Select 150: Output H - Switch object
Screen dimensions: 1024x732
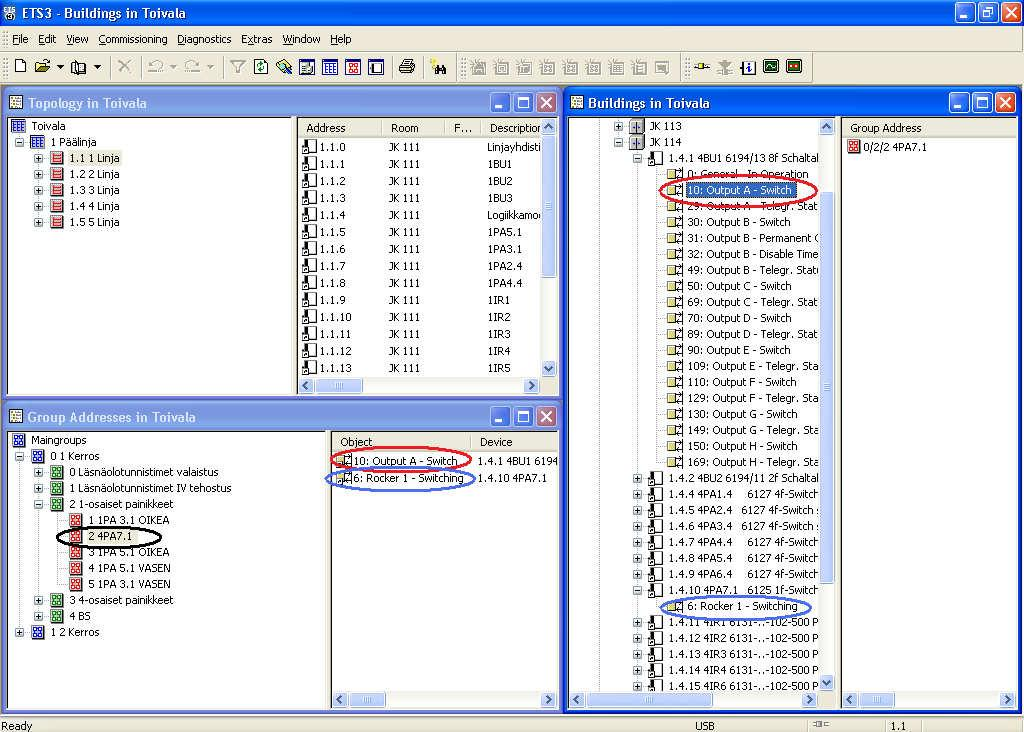point(742,447)
